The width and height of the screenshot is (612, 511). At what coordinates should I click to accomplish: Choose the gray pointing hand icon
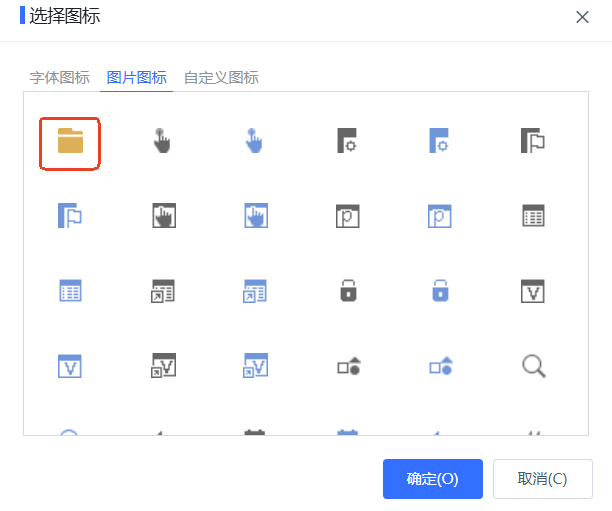pos(162,141)
